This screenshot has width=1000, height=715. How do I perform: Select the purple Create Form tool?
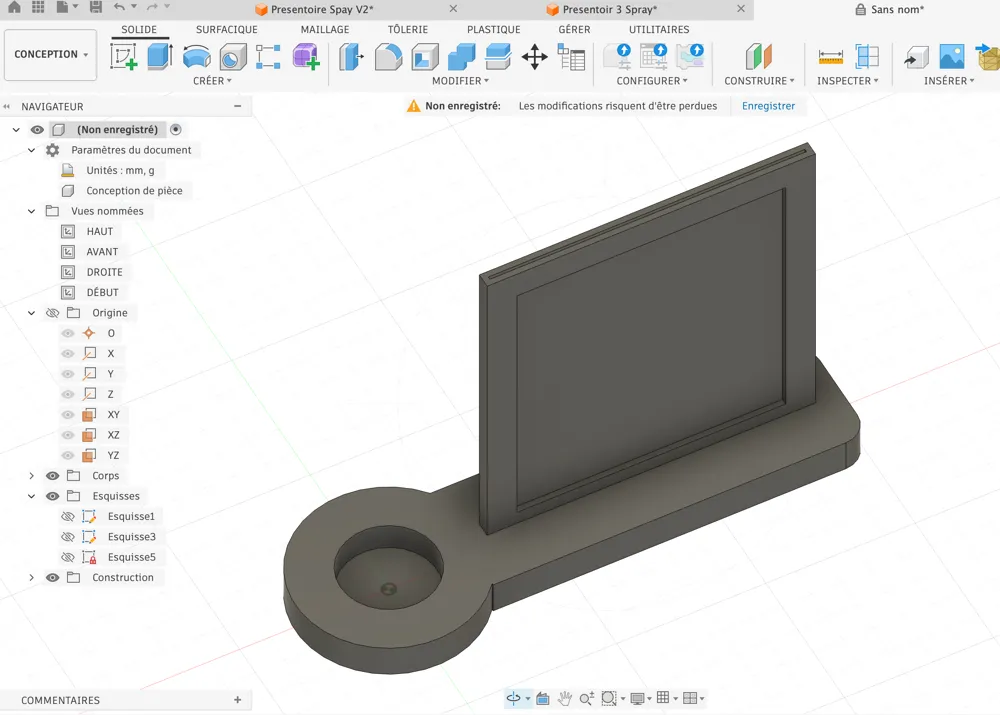pos(305,57)
